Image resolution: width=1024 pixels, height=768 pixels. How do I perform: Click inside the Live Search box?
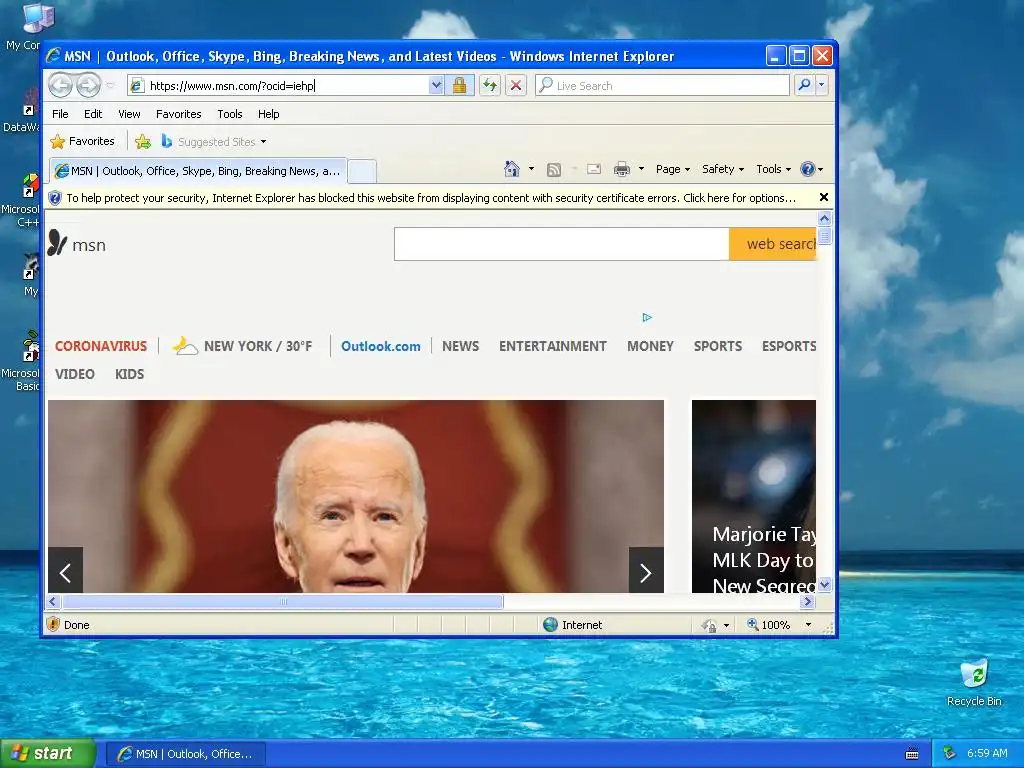click(662, 86)
